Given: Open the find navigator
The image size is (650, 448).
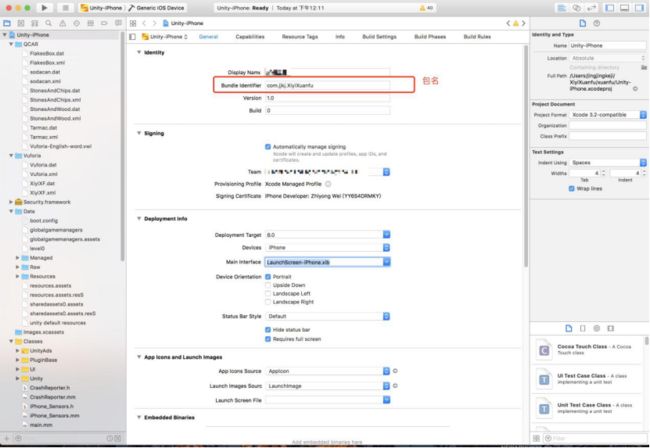Looking at the screenshot, I should (x=49, y=23).
